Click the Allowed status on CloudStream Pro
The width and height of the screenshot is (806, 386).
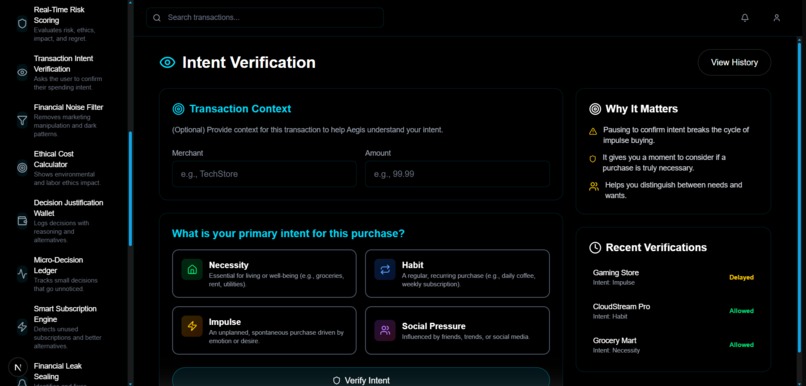click(x=741, y=311)
